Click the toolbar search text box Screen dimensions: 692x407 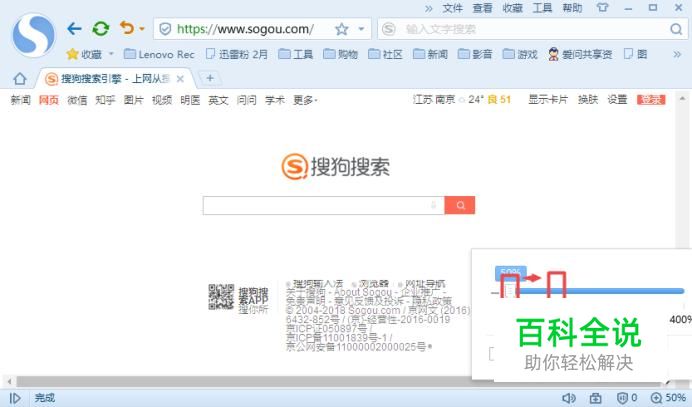(531, 29)
